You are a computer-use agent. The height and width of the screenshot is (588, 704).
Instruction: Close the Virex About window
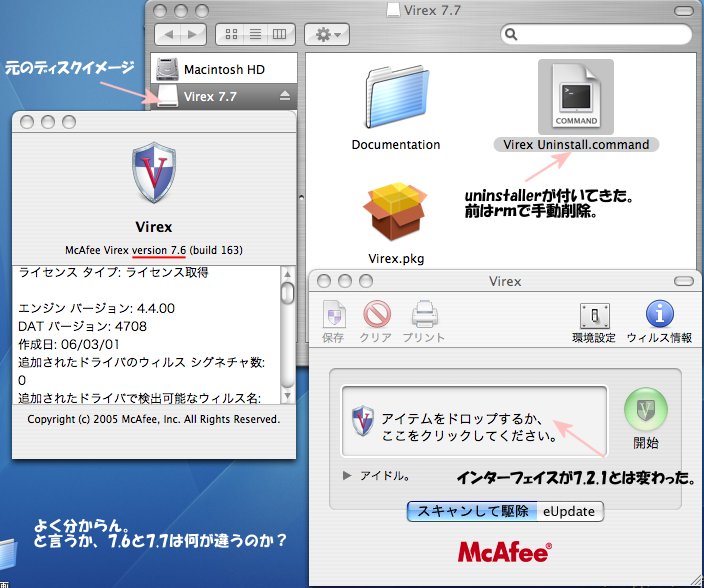(27, 122)
